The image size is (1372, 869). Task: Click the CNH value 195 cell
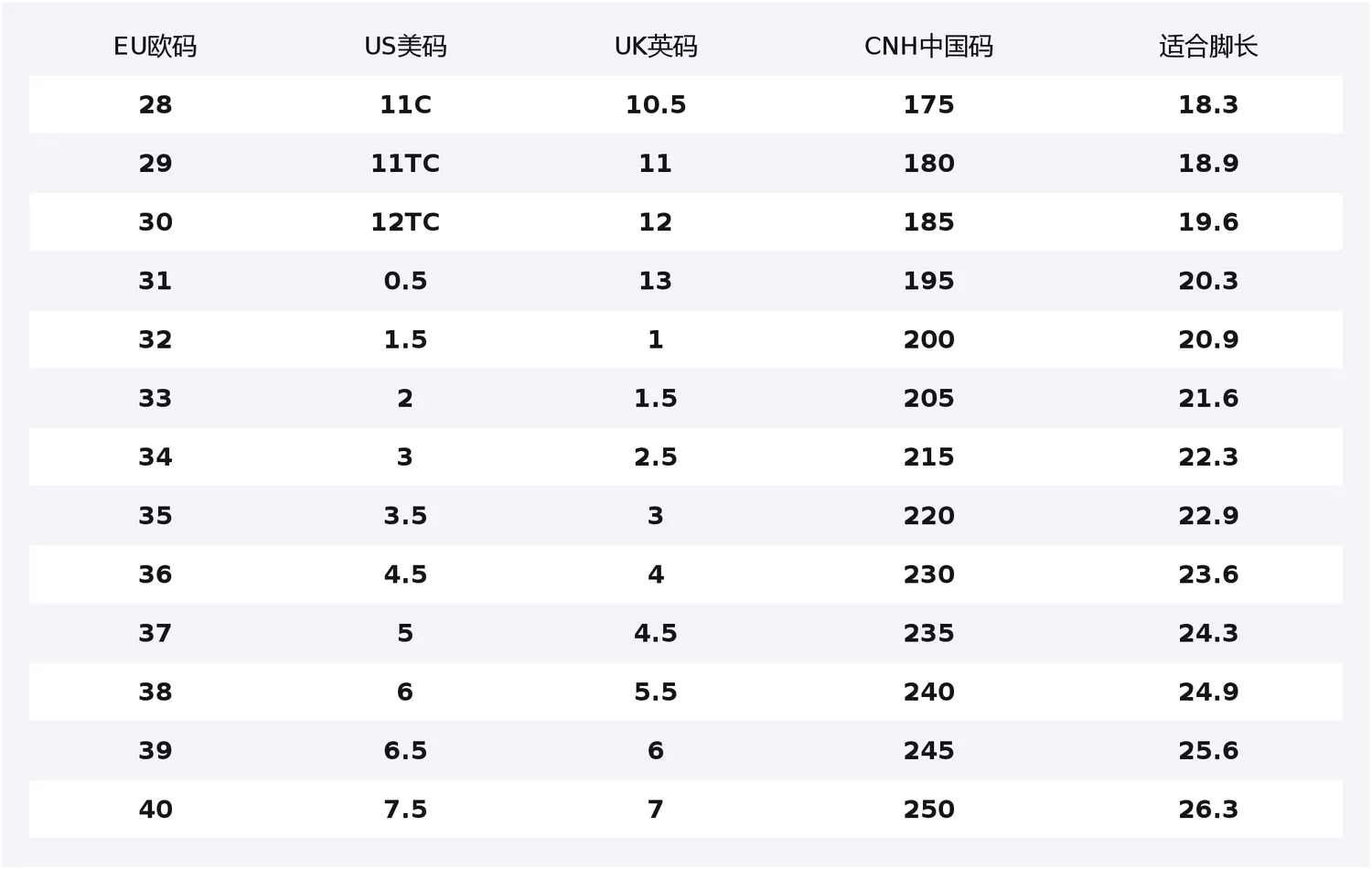(928, 281)
